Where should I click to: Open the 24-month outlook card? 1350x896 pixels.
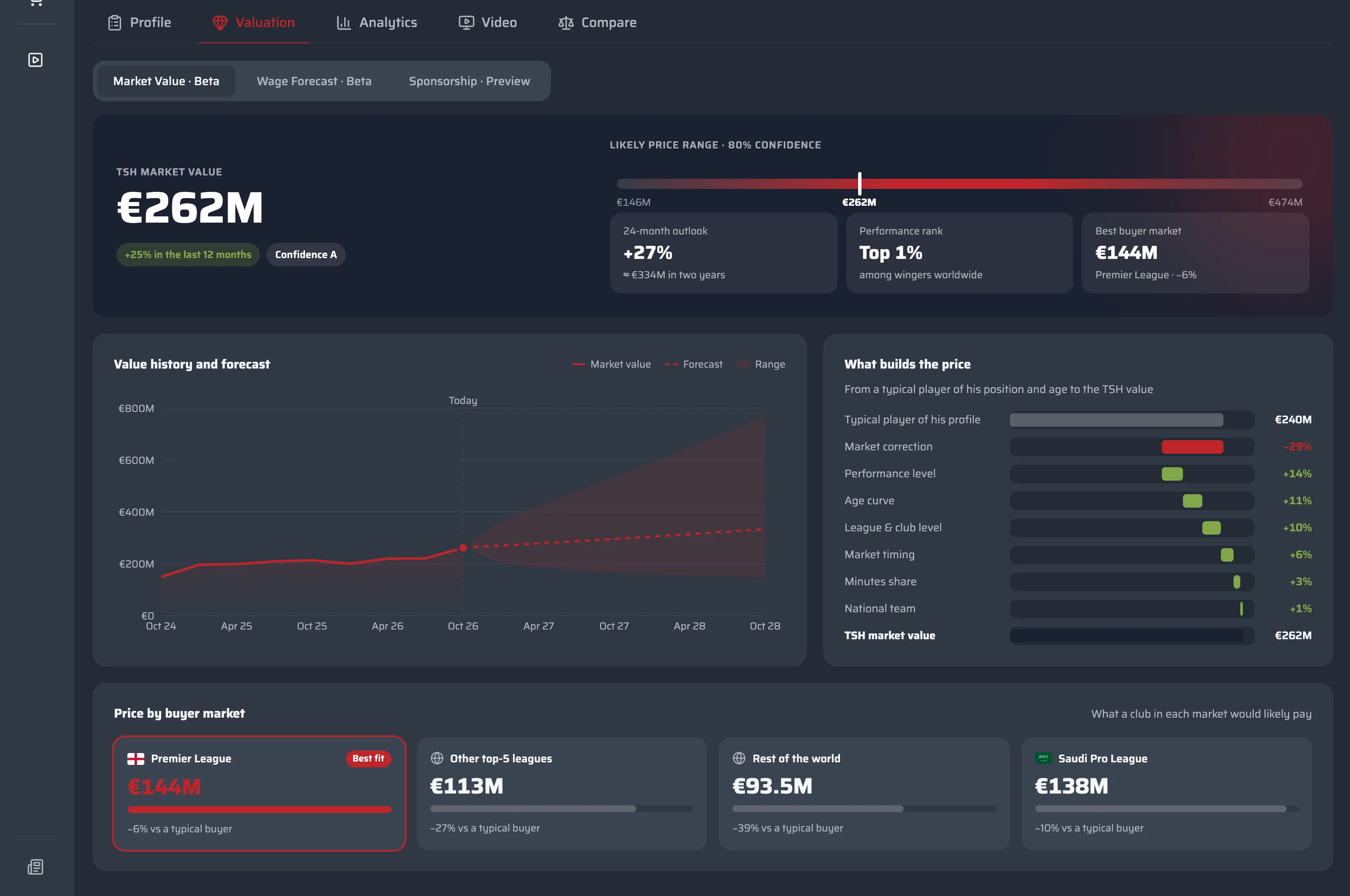coord(724,253)
